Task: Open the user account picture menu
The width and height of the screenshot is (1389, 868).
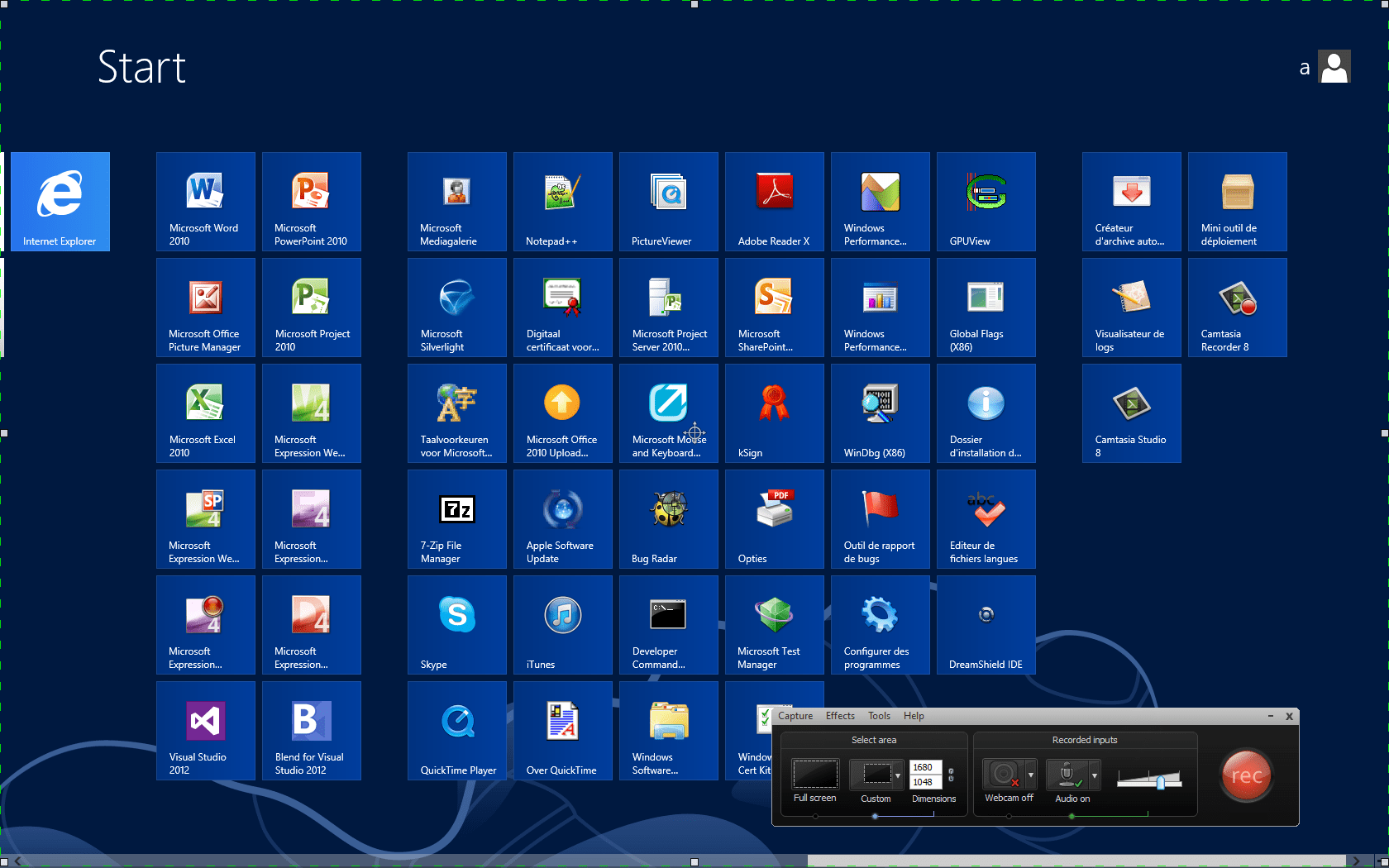Action: (1334, 67)
